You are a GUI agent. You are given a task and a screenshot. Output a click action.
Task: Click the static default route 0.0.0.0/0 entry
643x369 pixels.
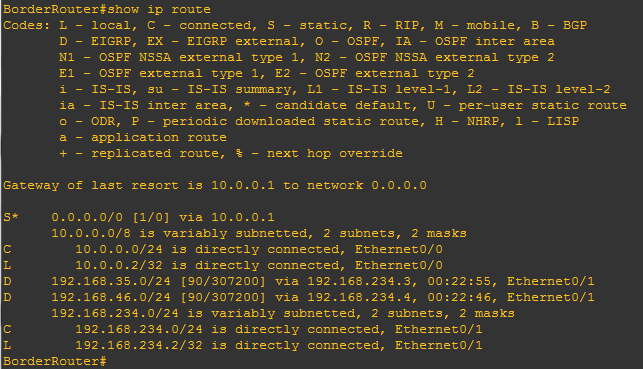139,217
